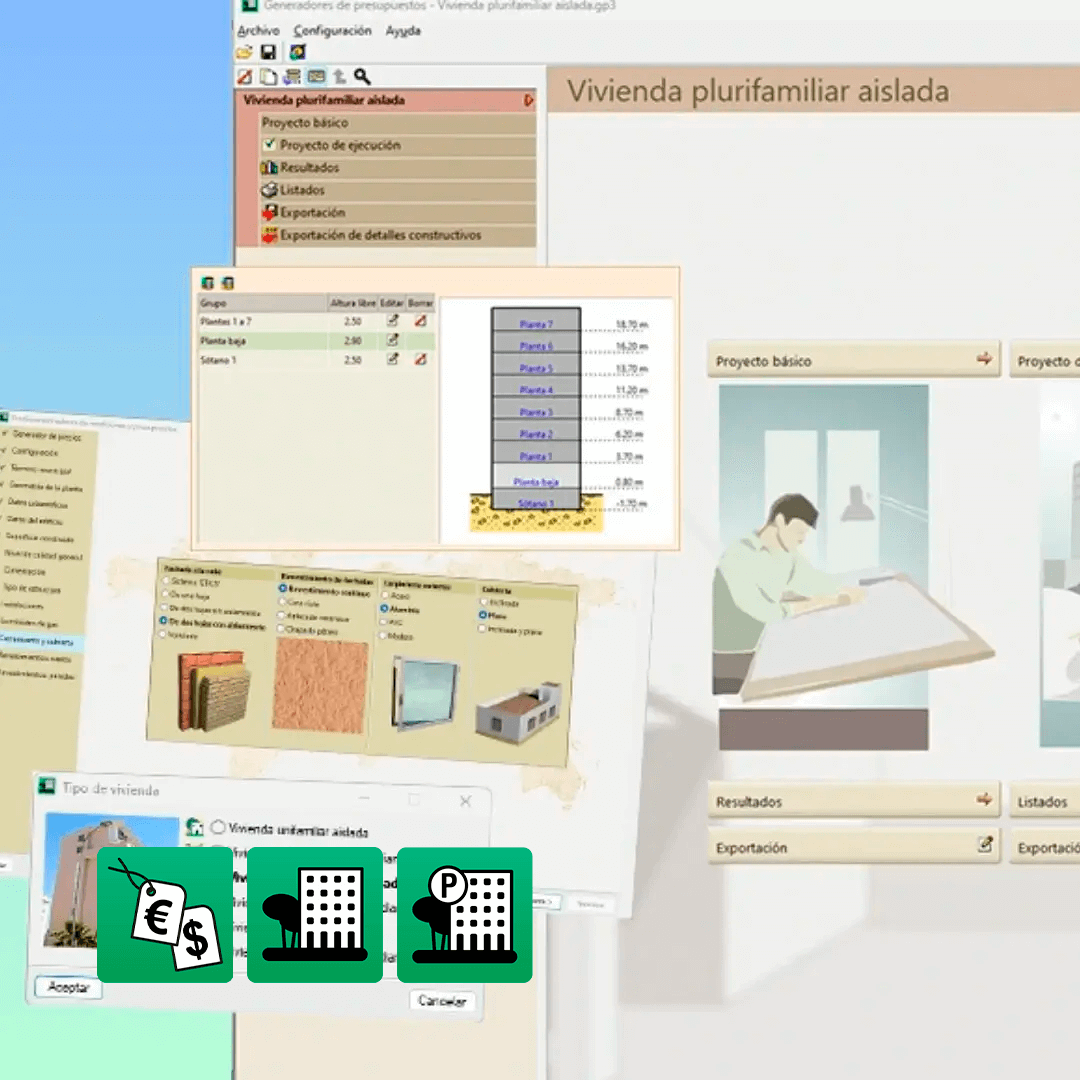Select the Vivienda unifamiliar aislada radio button

pyautogui.click(x=218, y=828)
